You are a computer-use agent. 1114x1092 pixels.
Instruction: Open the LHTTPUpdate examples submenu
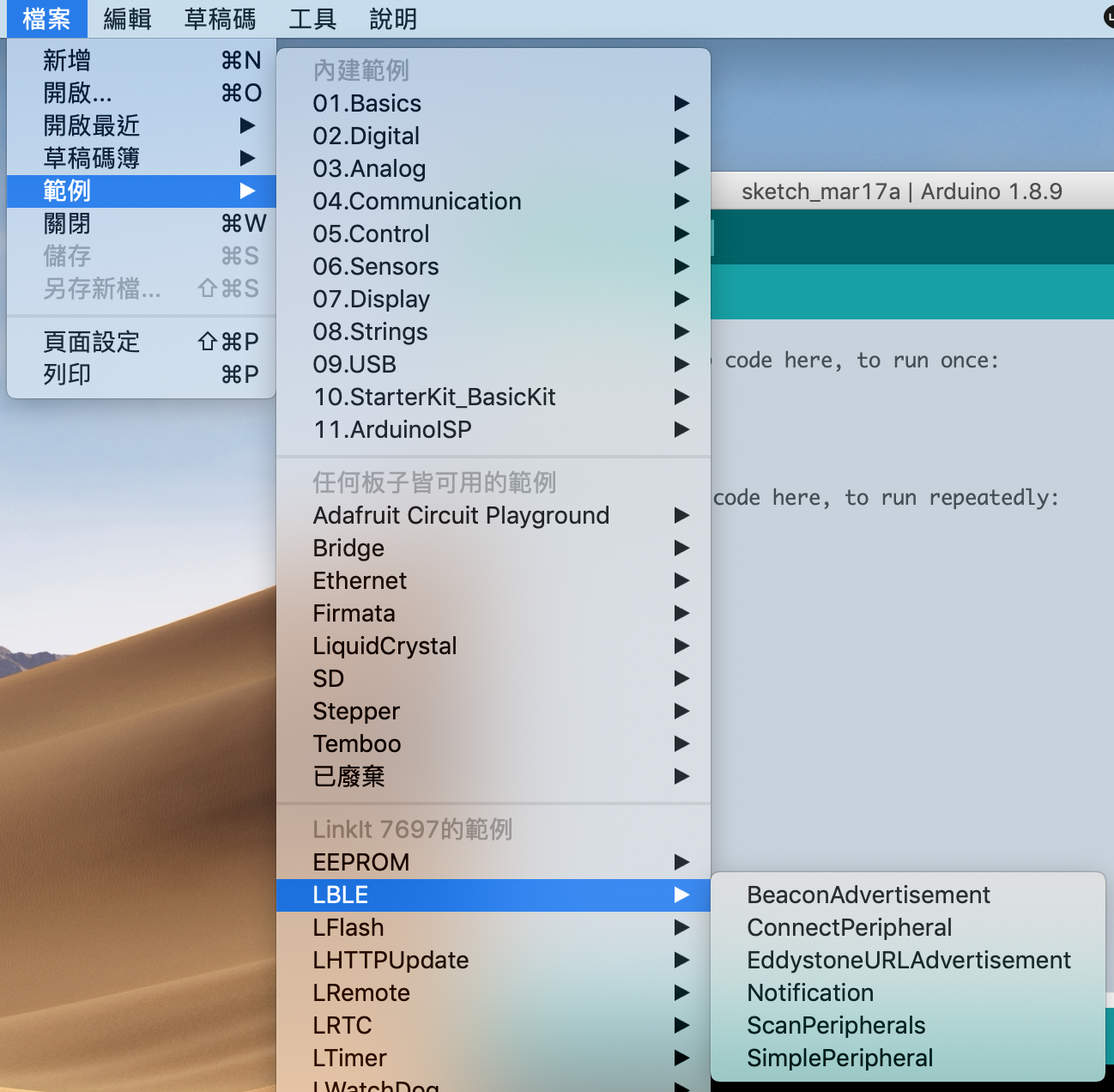pos(493,960)
